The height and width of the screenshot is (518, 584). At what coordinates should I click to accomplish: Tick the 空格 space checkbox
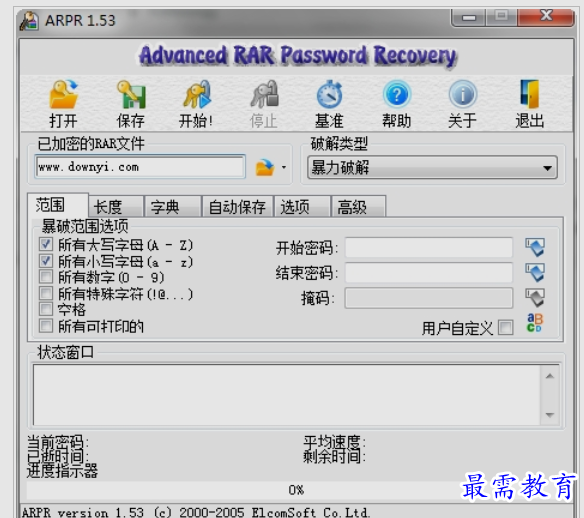point(46,309)
